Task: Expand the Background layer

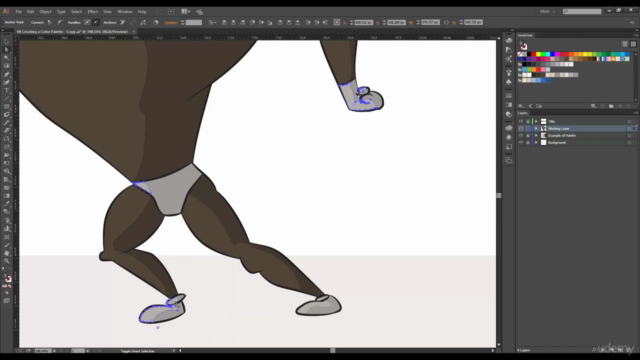Action: click(x=536, y=142)
